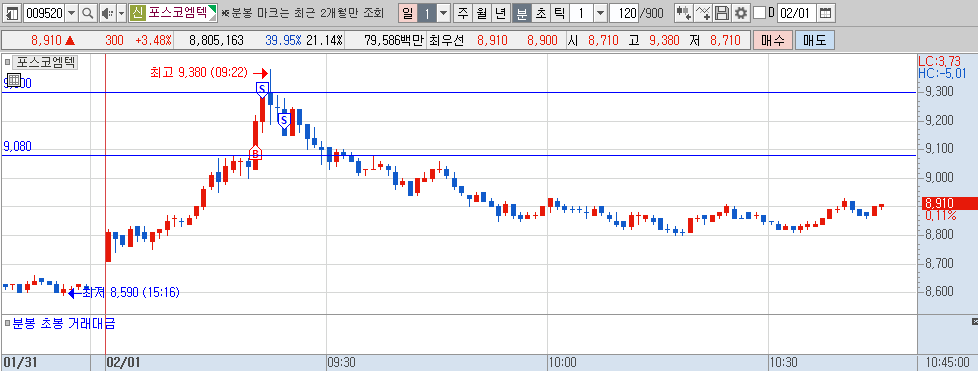Open the dropdown arrow beside speaker icon
Image resolution: width=978 pixels, height=371 pixels.
[x=121, y=12]
